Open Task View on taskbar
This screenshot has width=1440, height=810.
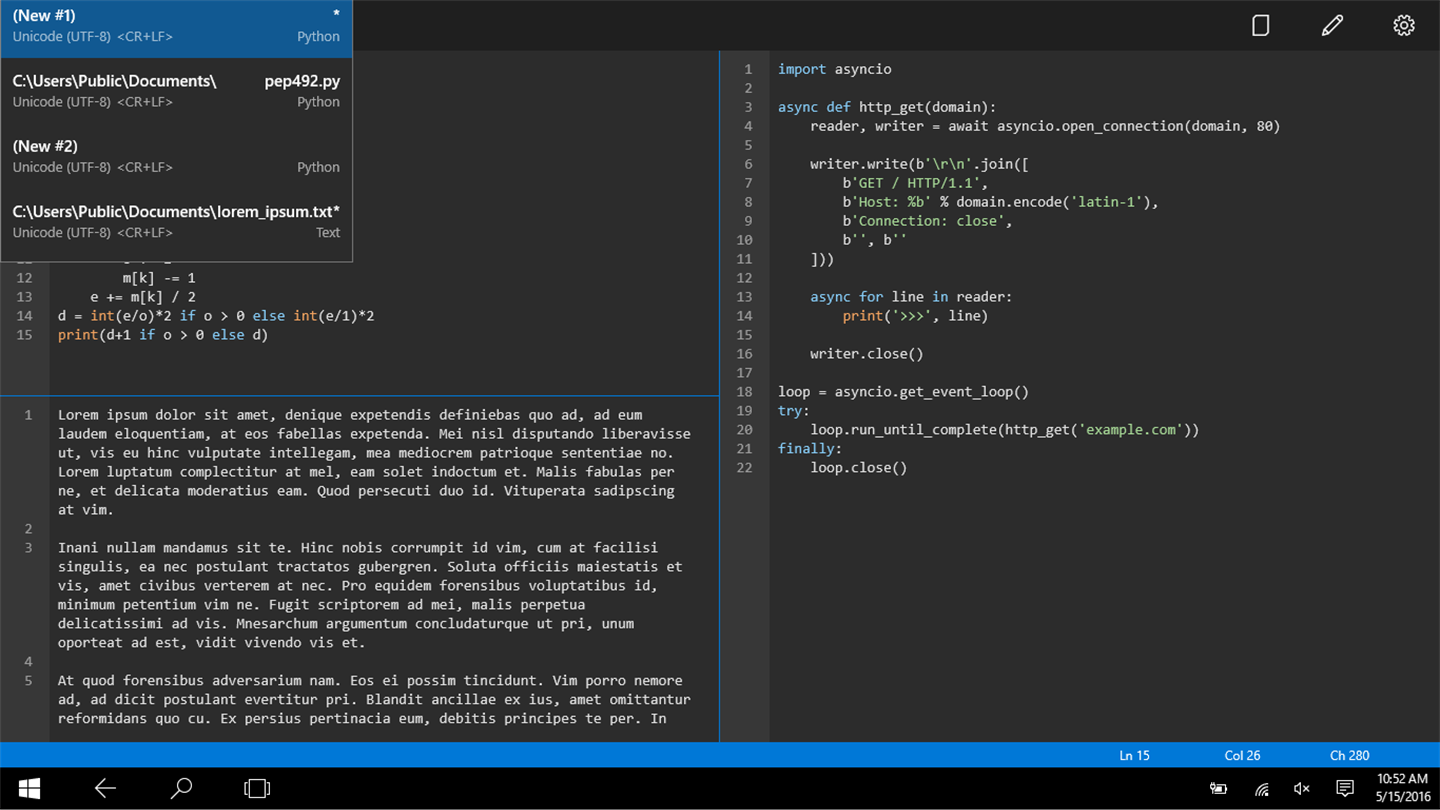[257, 788]
